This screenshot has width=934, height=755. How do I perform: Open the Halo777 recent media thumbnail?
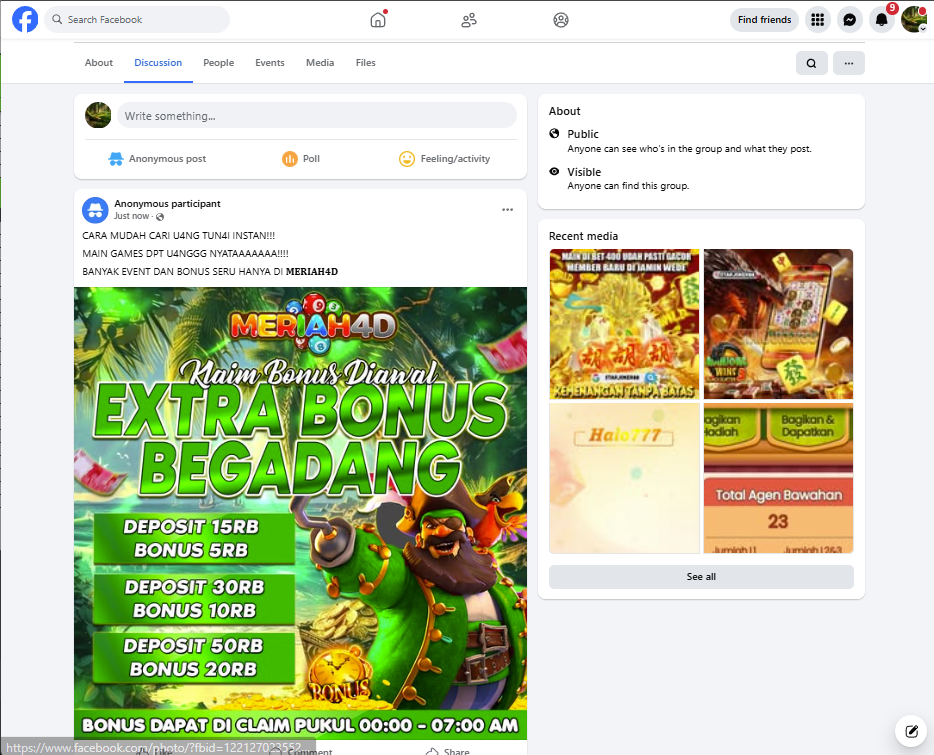pos(624,478)
